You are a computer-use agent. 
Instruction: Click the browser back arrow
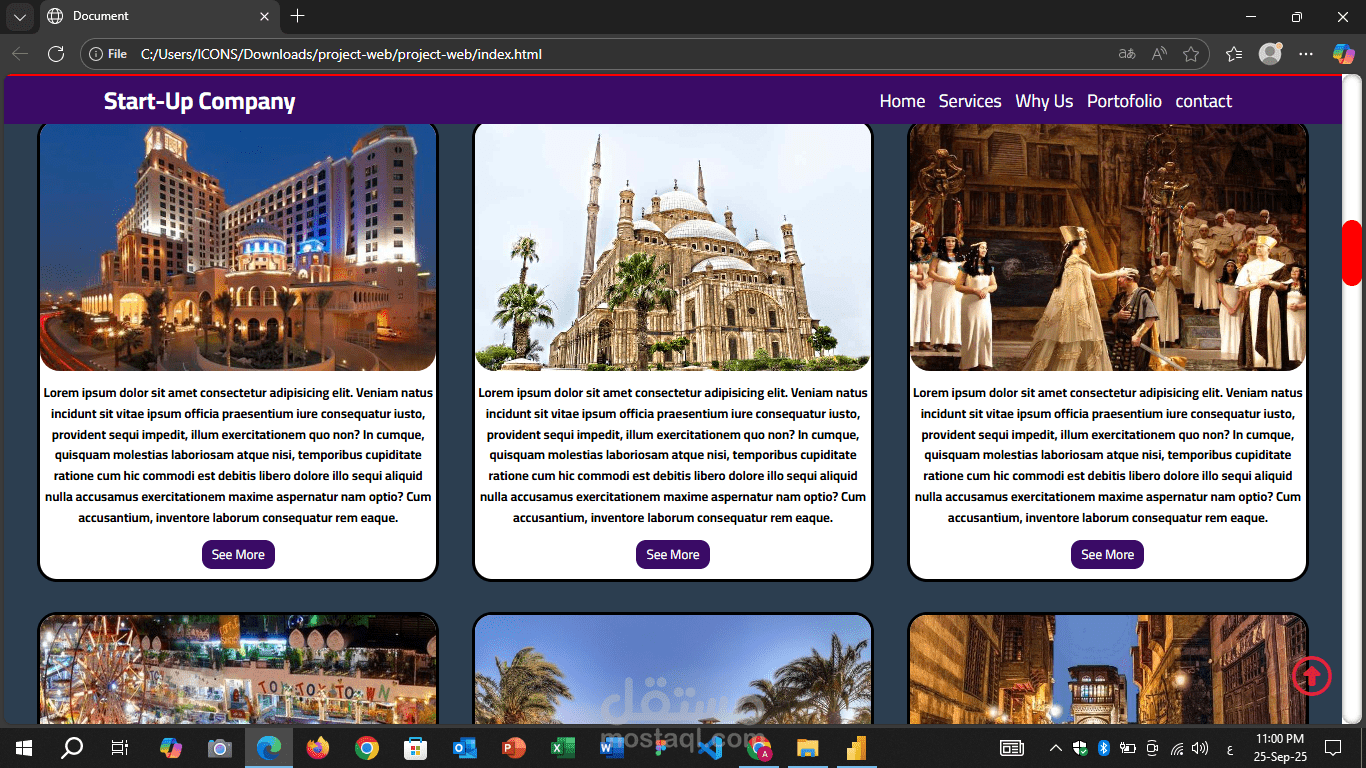[x=20, y=54]
